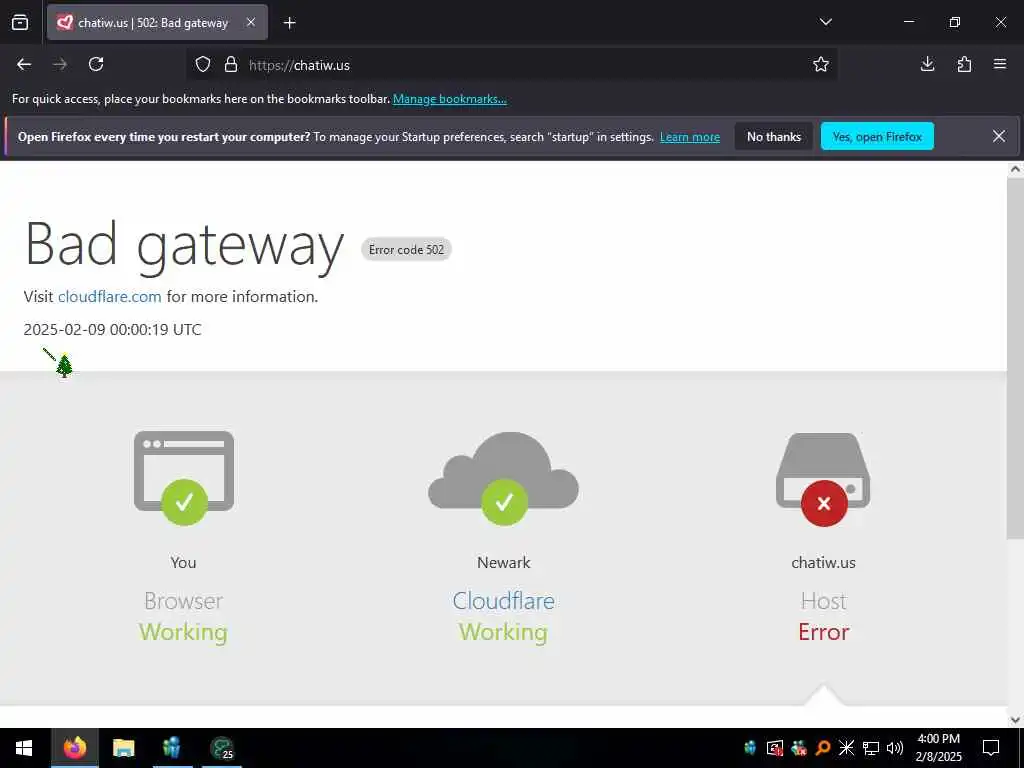The height and width of the screenshot is (768, 1024).
Task: Visit the cloudflare.com link
Action: tap(110, 296)
